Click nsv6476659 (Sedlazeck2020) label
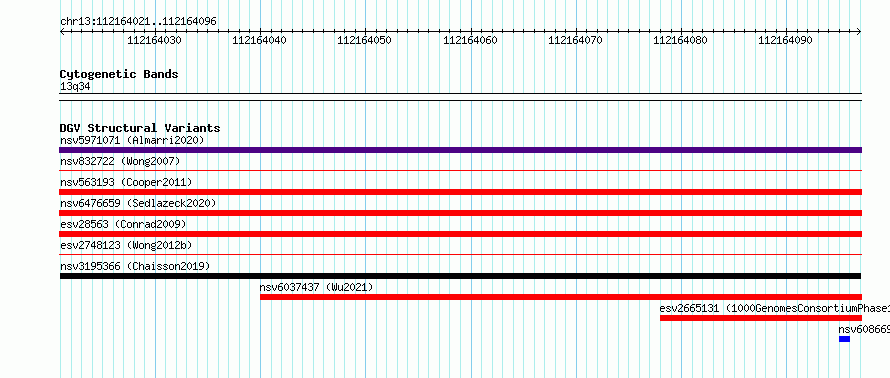 point(138,203)
